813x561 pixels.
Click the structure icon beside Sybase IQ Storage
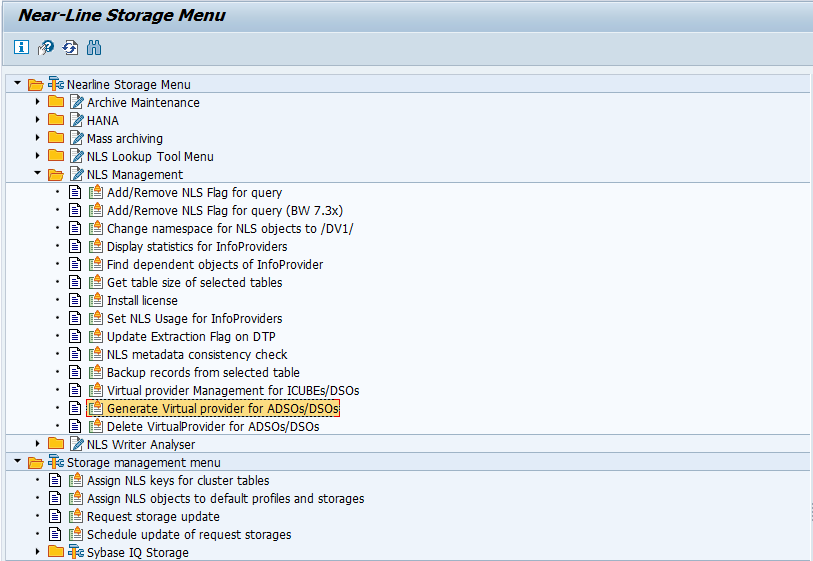[x=76, y=552]
